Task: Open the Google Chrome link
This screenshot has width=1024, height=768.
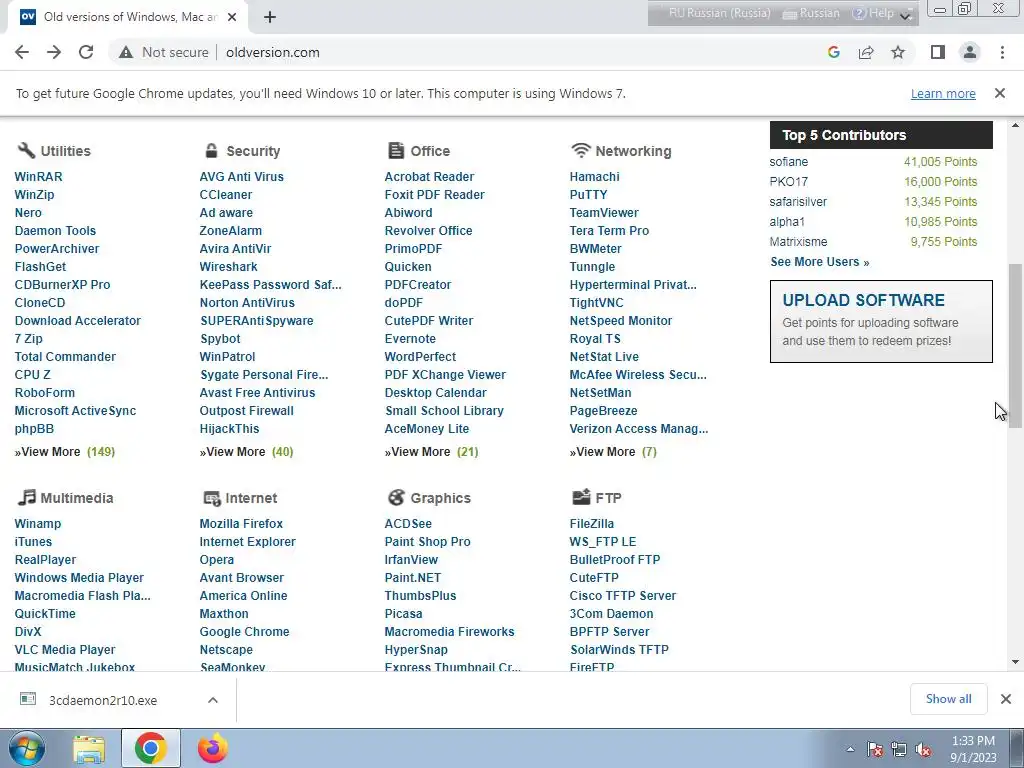Action: click(244, 632)
